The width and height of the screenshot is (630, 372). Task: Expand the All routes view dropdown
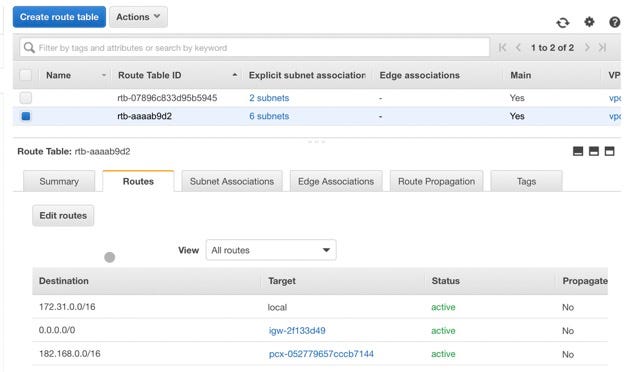(x=271, y=250)
